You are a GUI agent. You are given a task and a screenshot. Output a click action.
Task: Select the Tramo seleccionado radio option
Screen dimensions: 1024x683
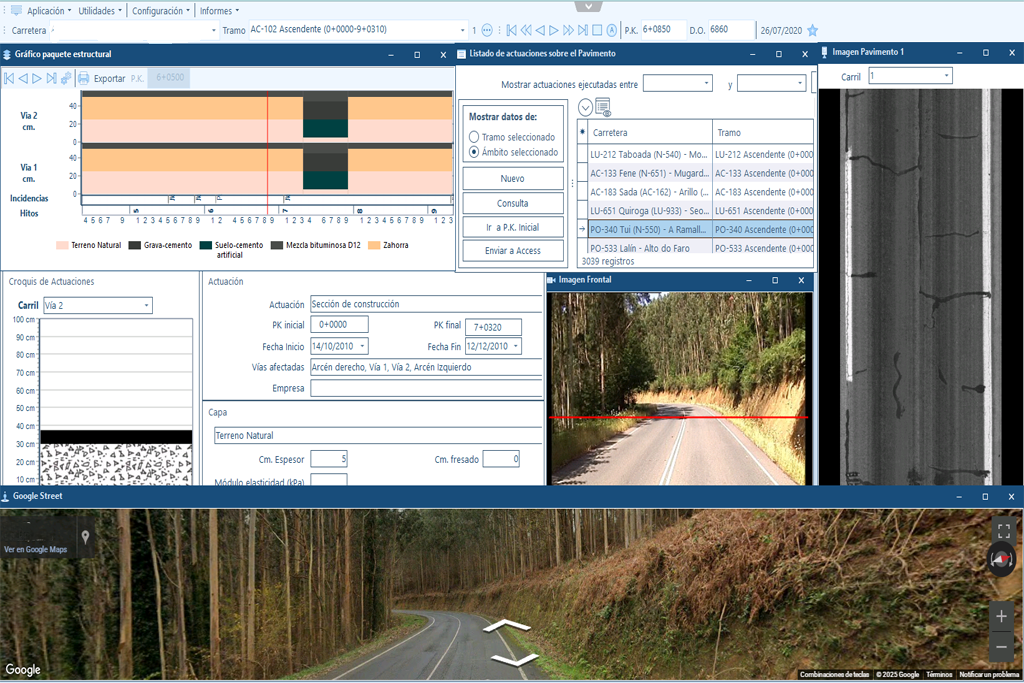[474, 137]
